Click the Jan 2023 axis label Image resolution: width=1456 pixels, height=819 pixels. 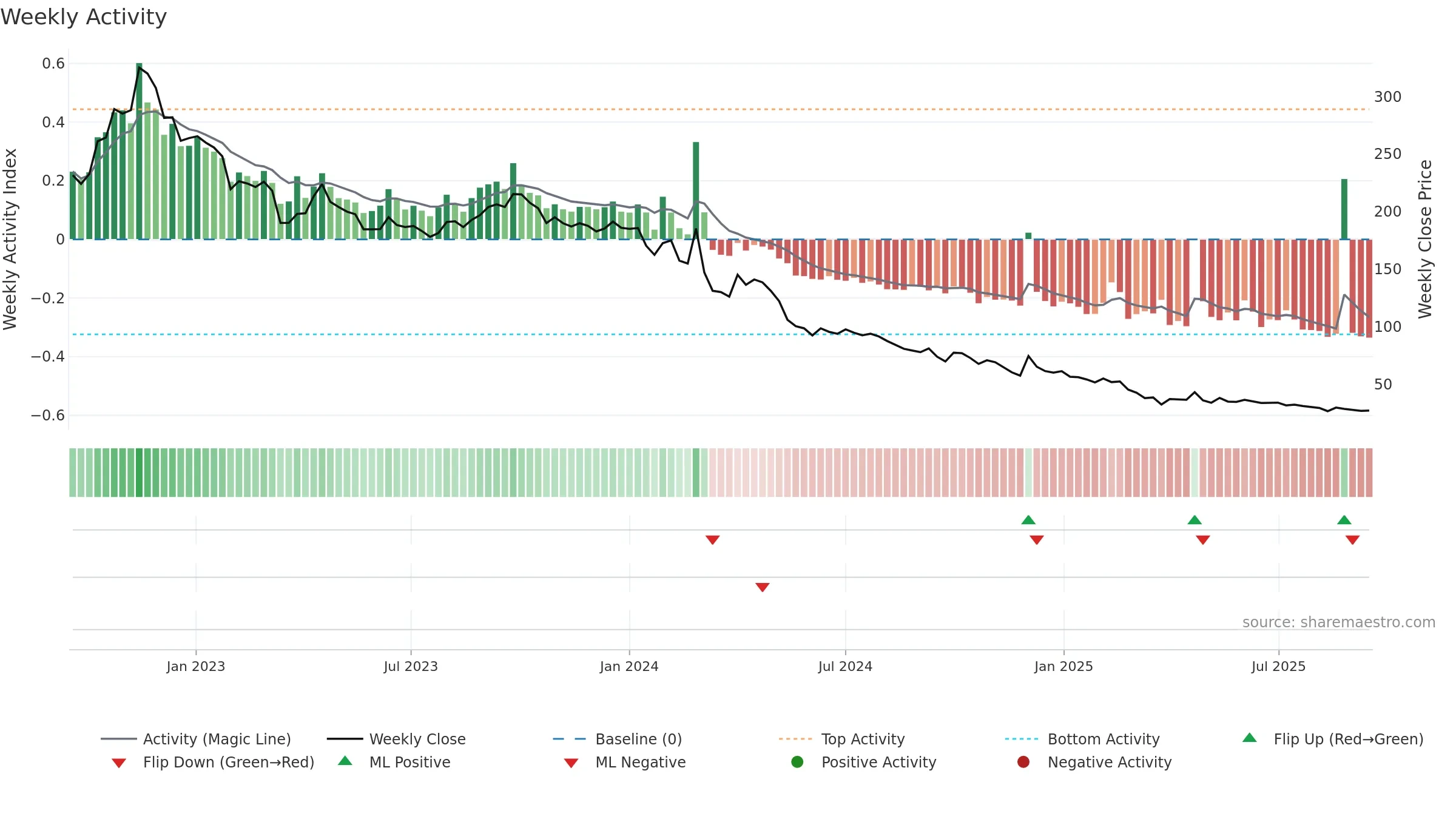[x=196, y=666]
